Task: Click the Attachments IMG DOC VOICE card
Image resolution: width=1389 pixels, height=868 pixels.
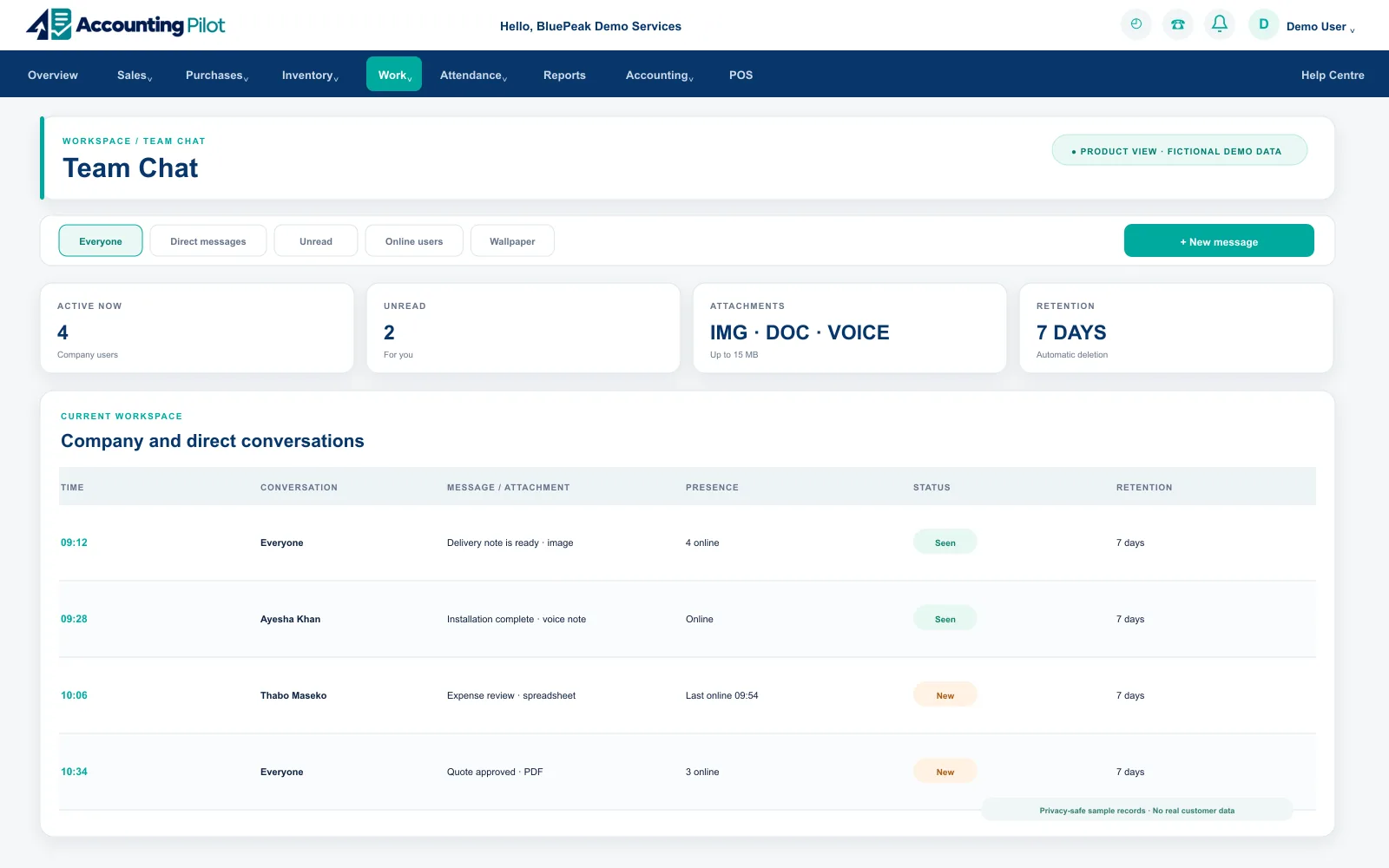Action: [x=850, y=328]
